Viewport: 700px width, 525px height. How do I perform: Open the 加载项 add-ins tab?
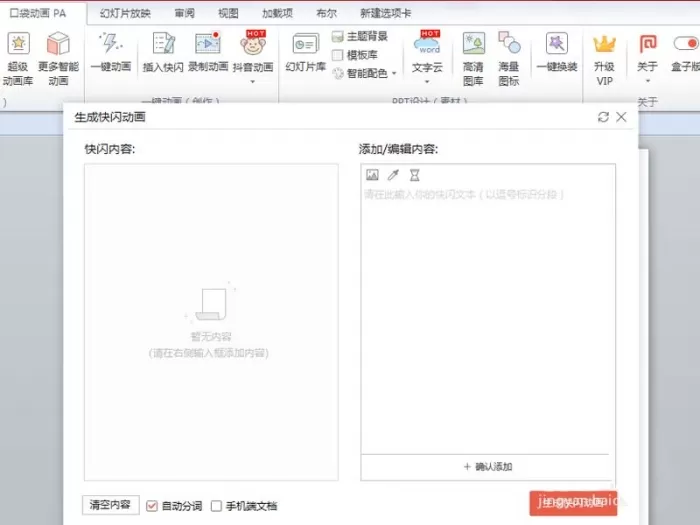[x=277, y=13]
